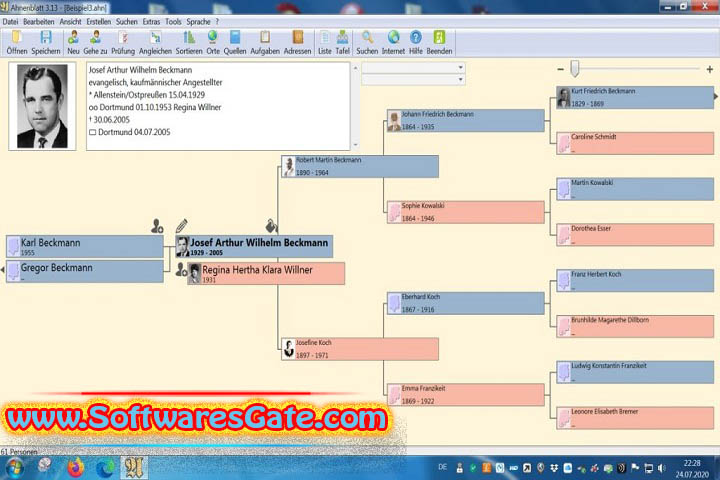Click the pencil edit icon above Josef Beckmann

click(x=181, y=226)
